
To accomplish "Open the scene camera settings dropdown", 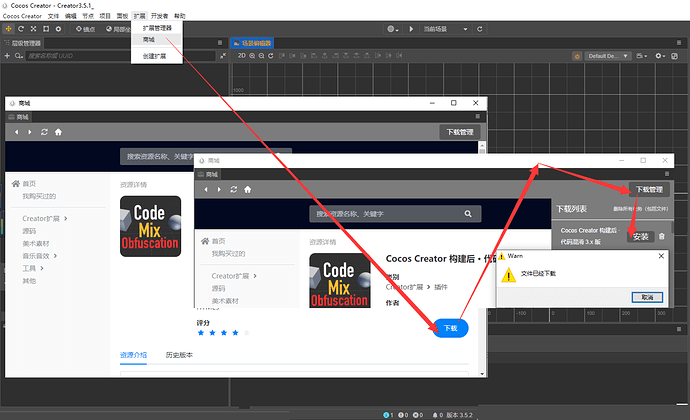I will pyautogui.click(x=642, y=56).
